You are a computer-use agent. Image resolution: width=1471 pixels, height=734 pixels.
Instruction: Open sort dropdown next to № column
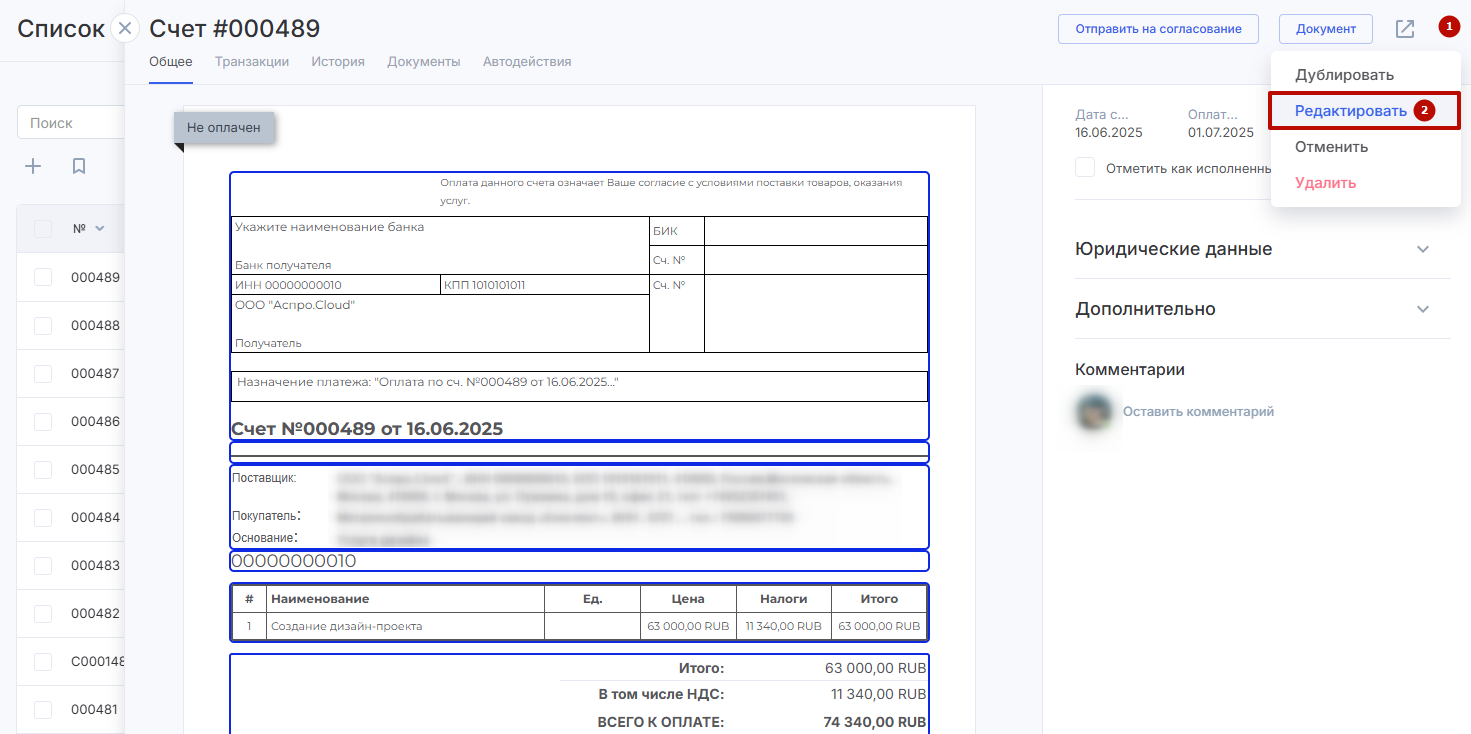coord(99,229)
